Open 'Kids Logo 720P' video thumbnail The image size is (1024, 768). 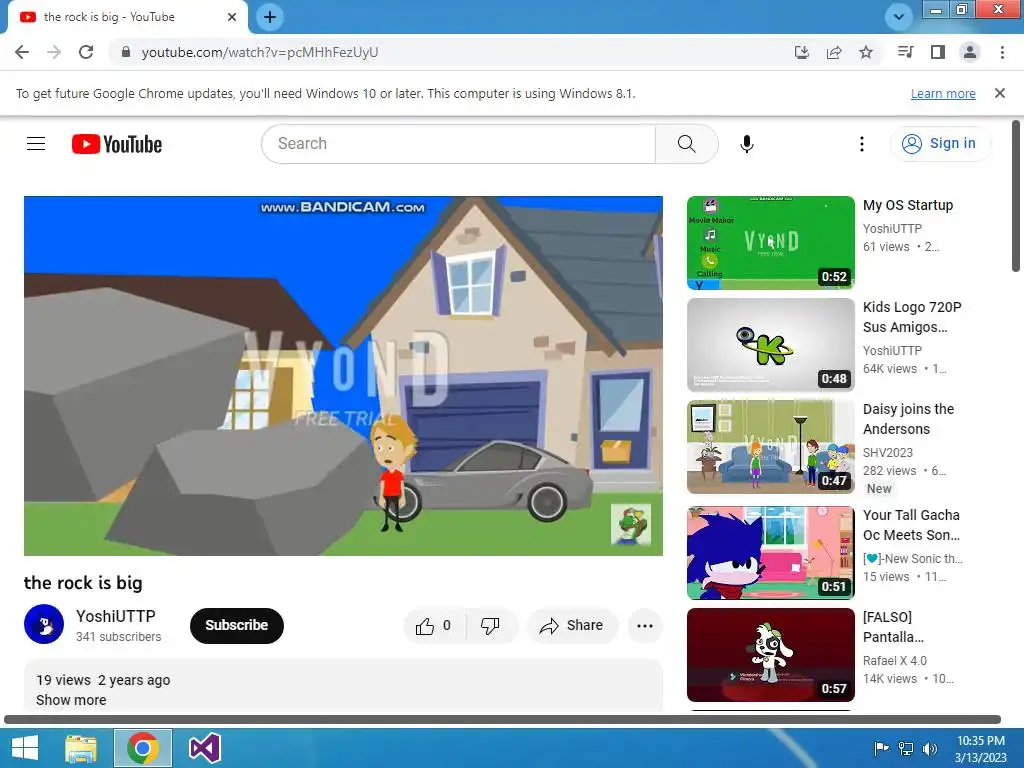(771, 345)
